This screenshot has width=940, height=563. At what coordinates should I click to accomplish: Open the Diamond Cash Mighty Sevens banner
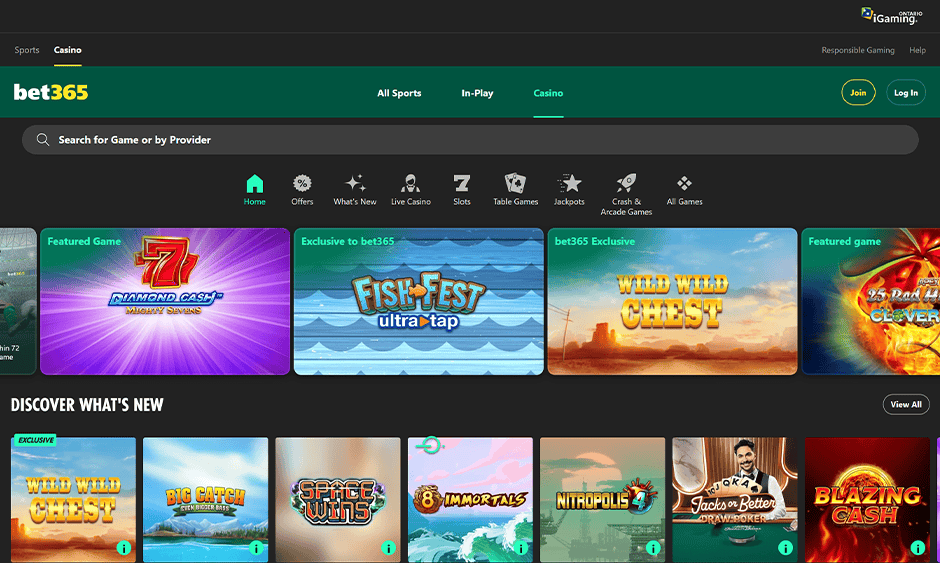(165, 302)
